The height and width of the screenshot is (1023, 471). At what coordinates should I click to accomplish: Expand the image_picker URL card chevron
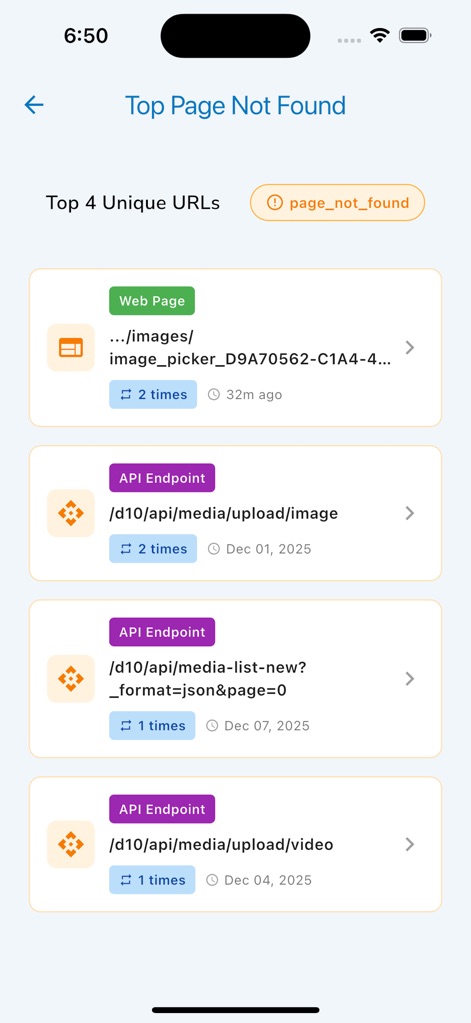click(x=410, y=348)
